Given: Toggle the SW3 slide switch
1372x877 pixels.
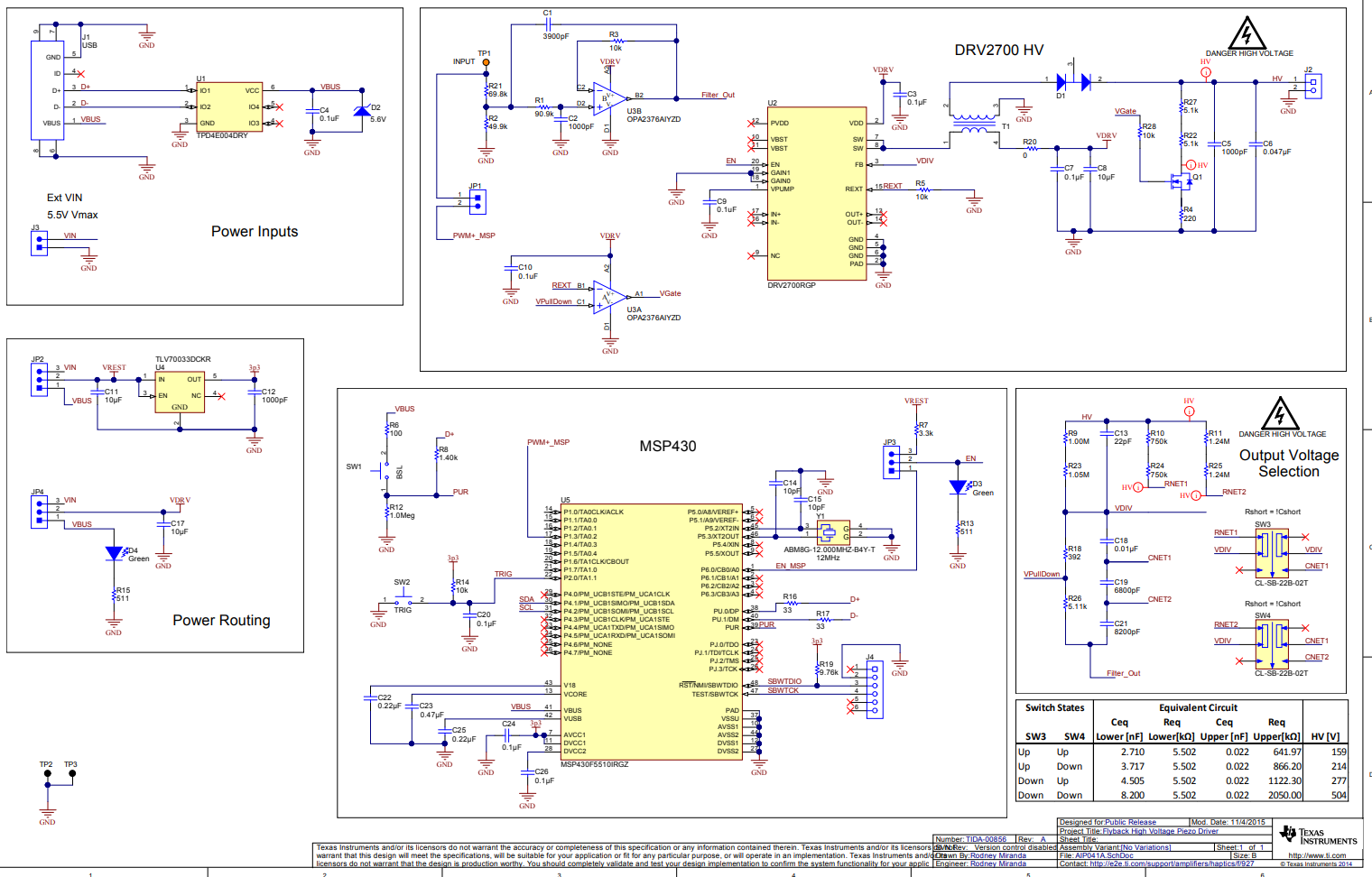Looking at the screenshot, I should 1275,548.
